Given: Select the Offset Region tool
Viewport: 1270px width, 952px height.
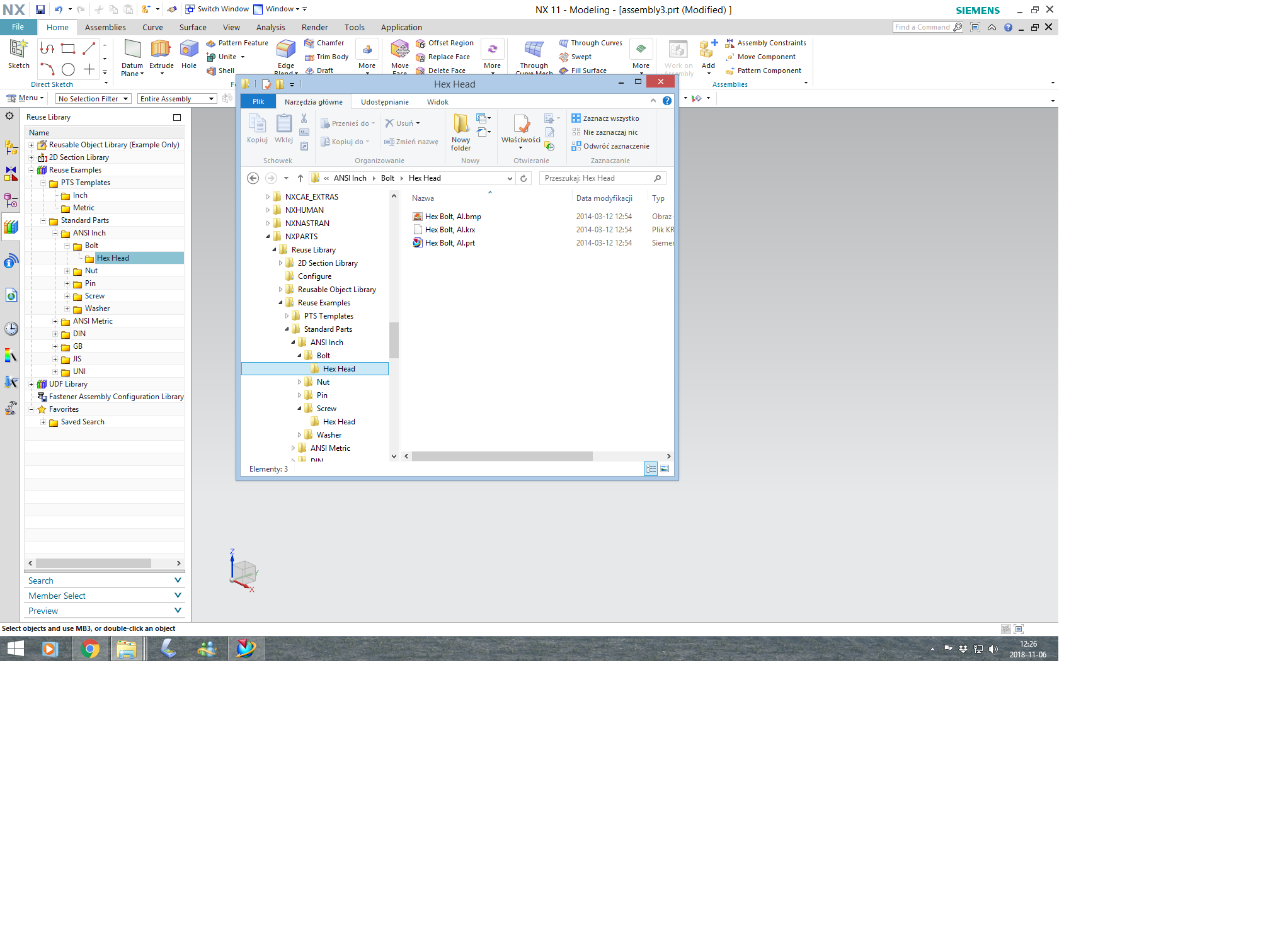Looking at the screenshot, I should click(x=445, y=43).
